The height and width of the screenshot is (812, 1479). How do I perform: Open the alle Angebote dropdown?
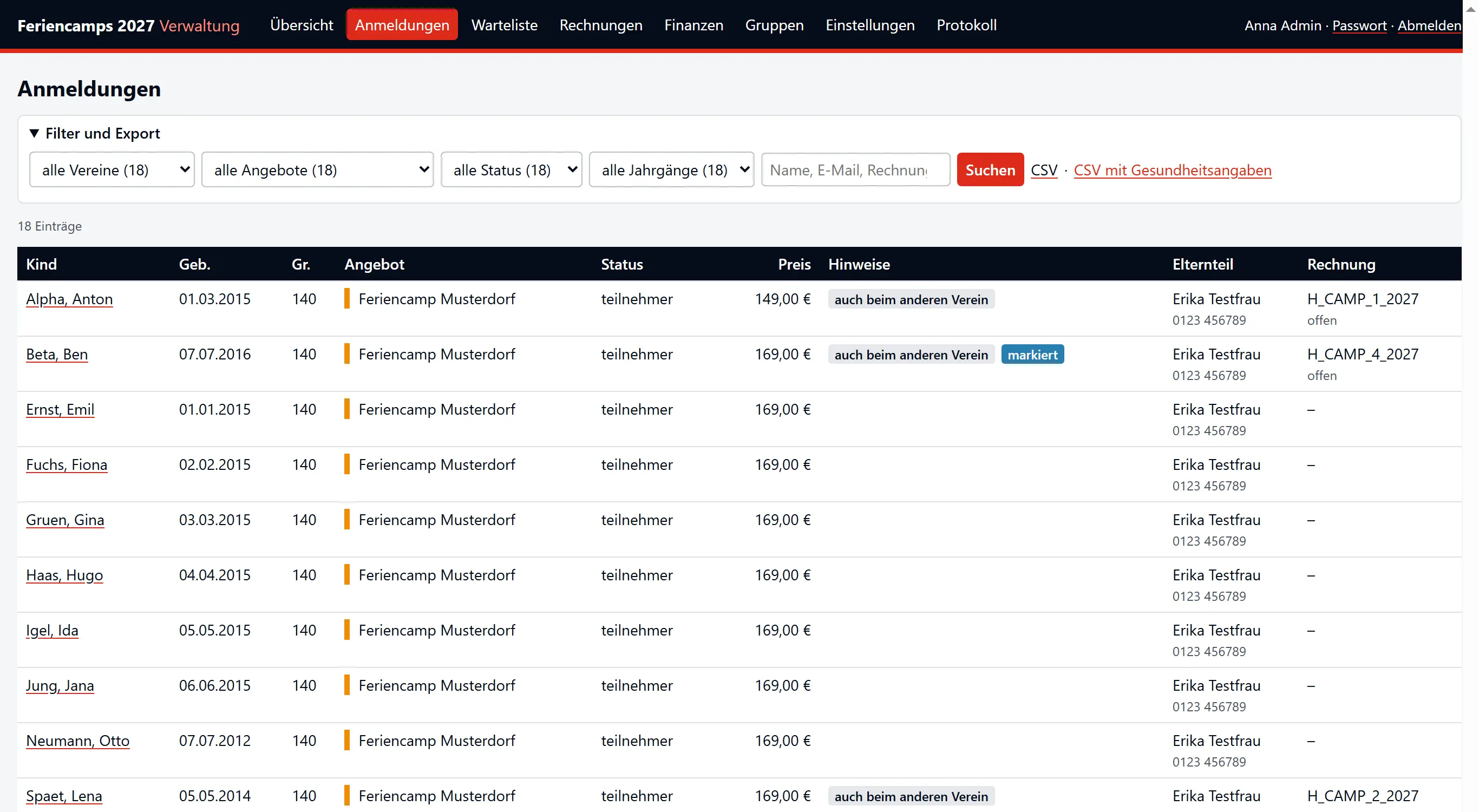[x=317, y=169]
